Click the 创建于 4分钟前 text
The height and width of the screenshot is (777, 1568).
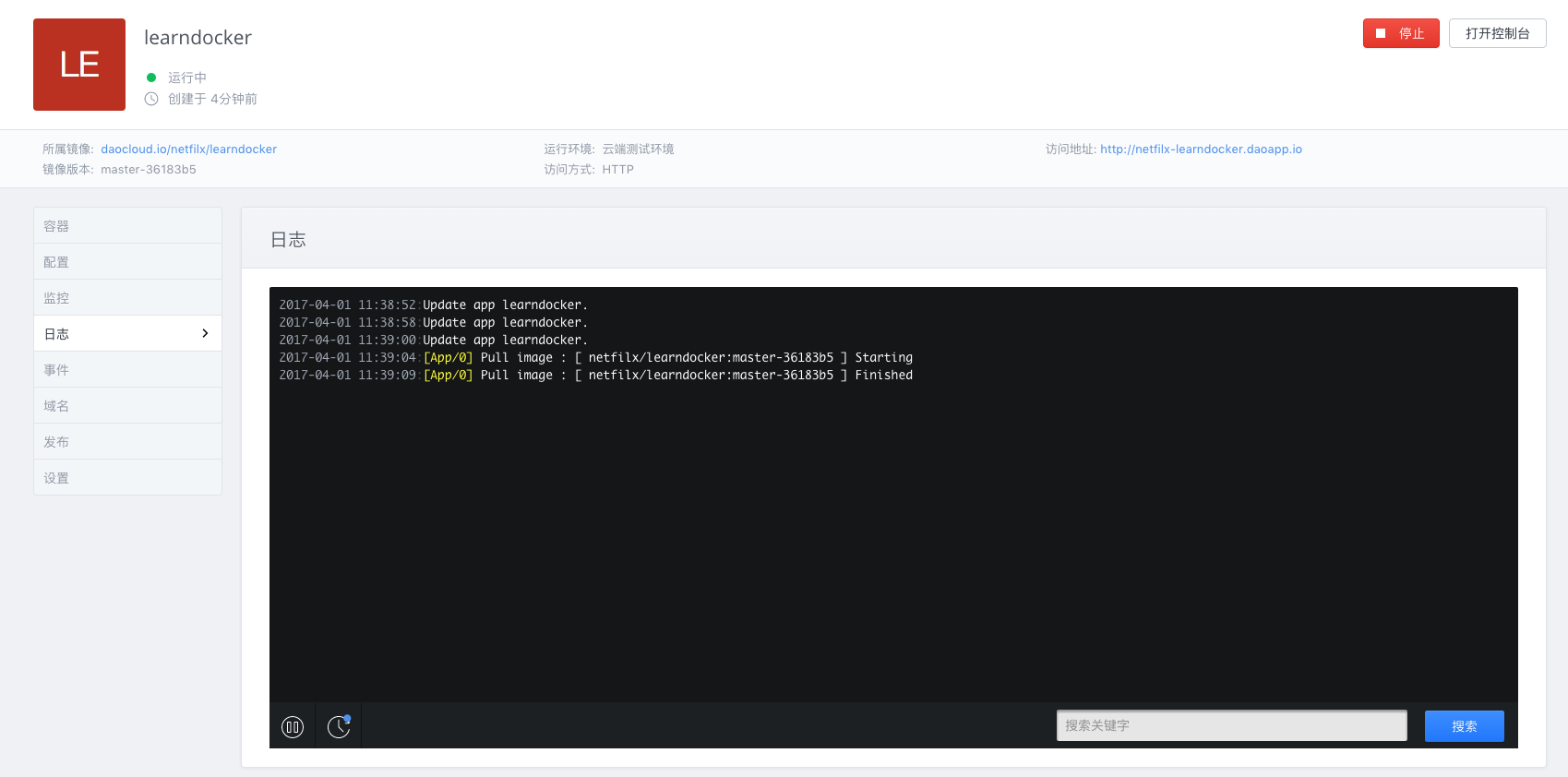point(212,99)
